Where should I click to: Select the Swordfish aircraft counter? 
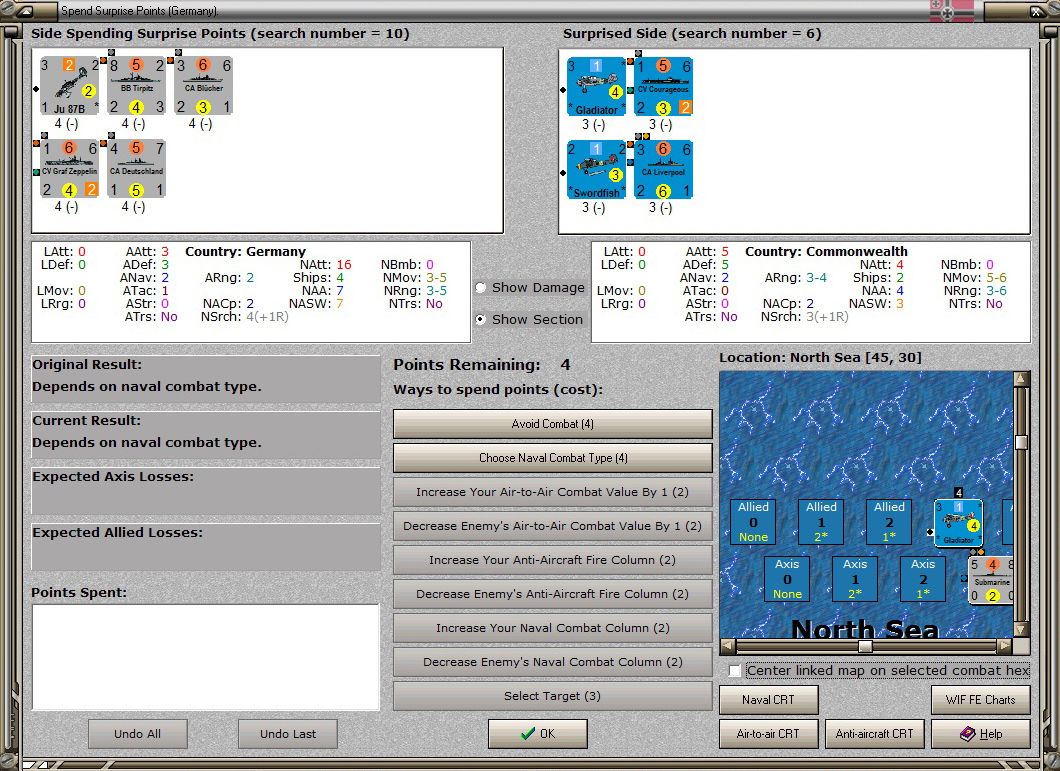(596, 170)
